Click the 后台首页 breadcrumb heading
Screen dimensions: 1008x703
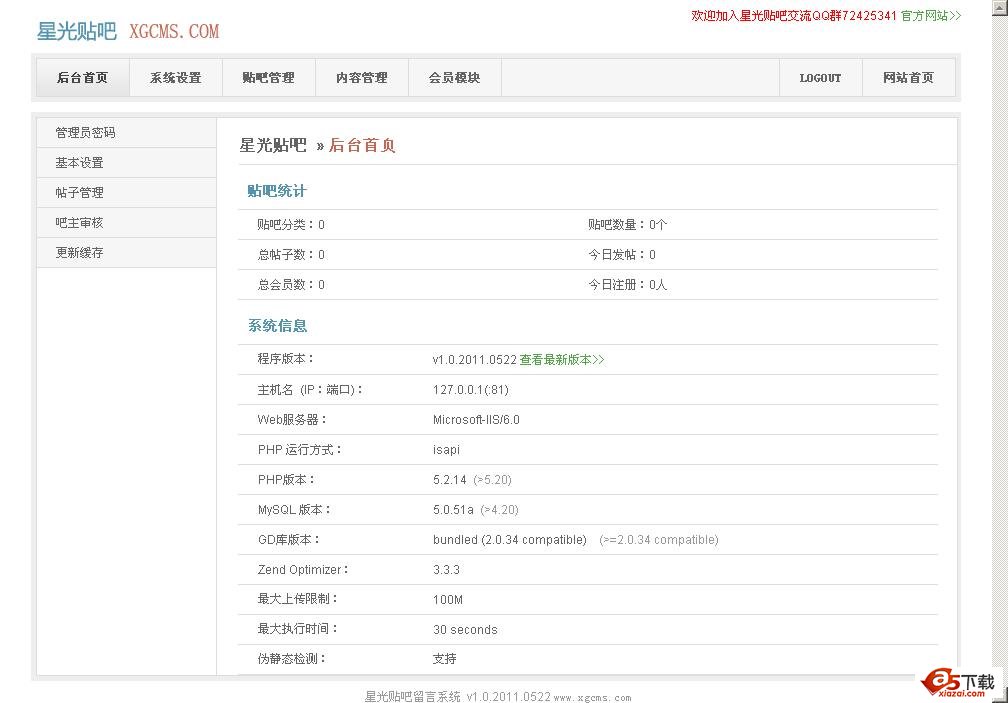362,146
